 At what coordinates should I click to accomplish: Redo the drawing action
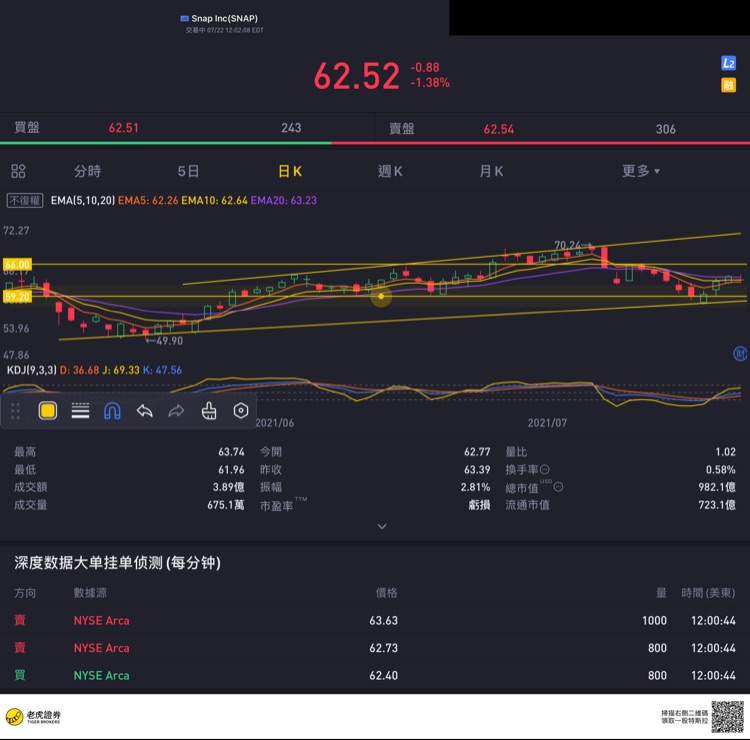click(176, 411)
